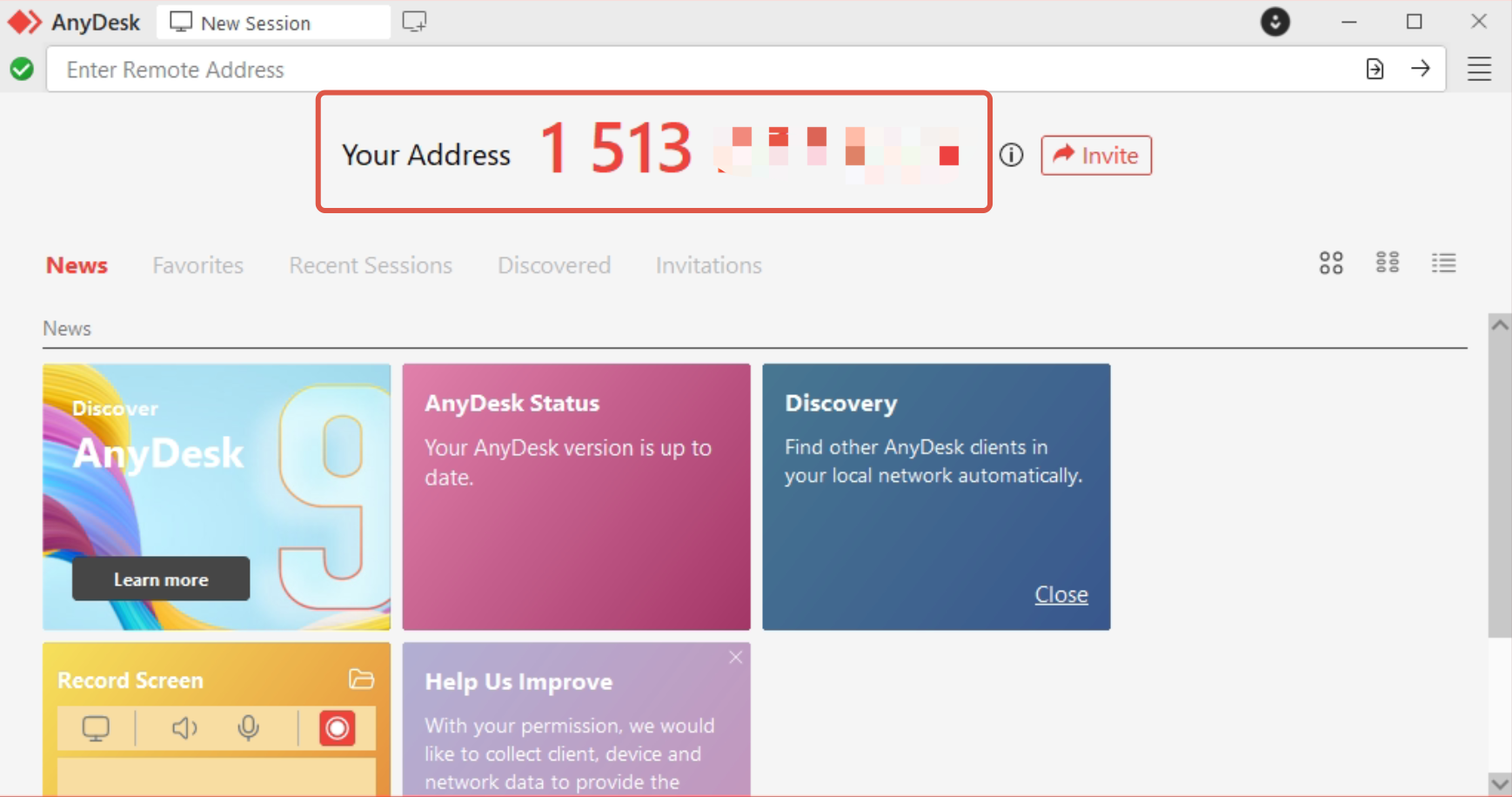
Task: Click the info icon next to Your Address
Action: point(1012,156)
